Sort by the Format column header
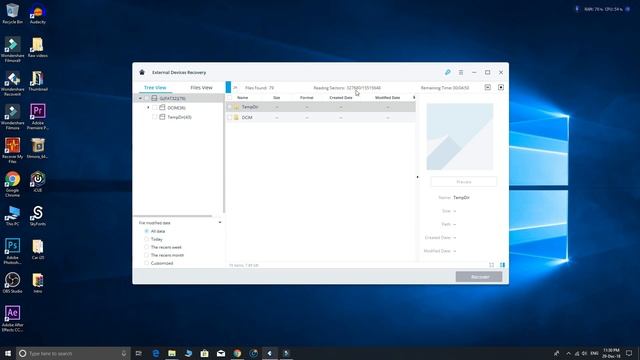The image size is (640, 360). tap(307, 98)
